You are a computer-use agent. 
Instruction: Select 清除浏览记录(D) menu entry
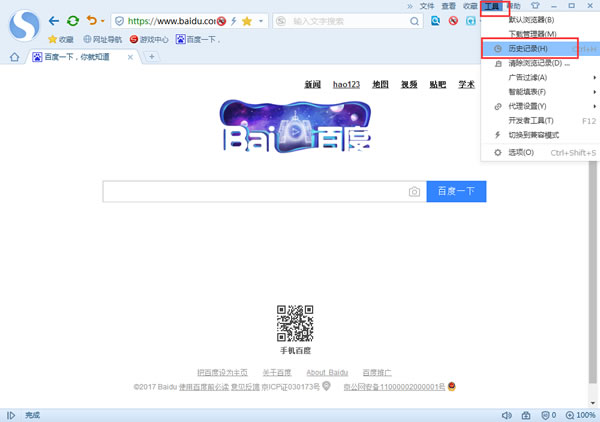point(540,63)
